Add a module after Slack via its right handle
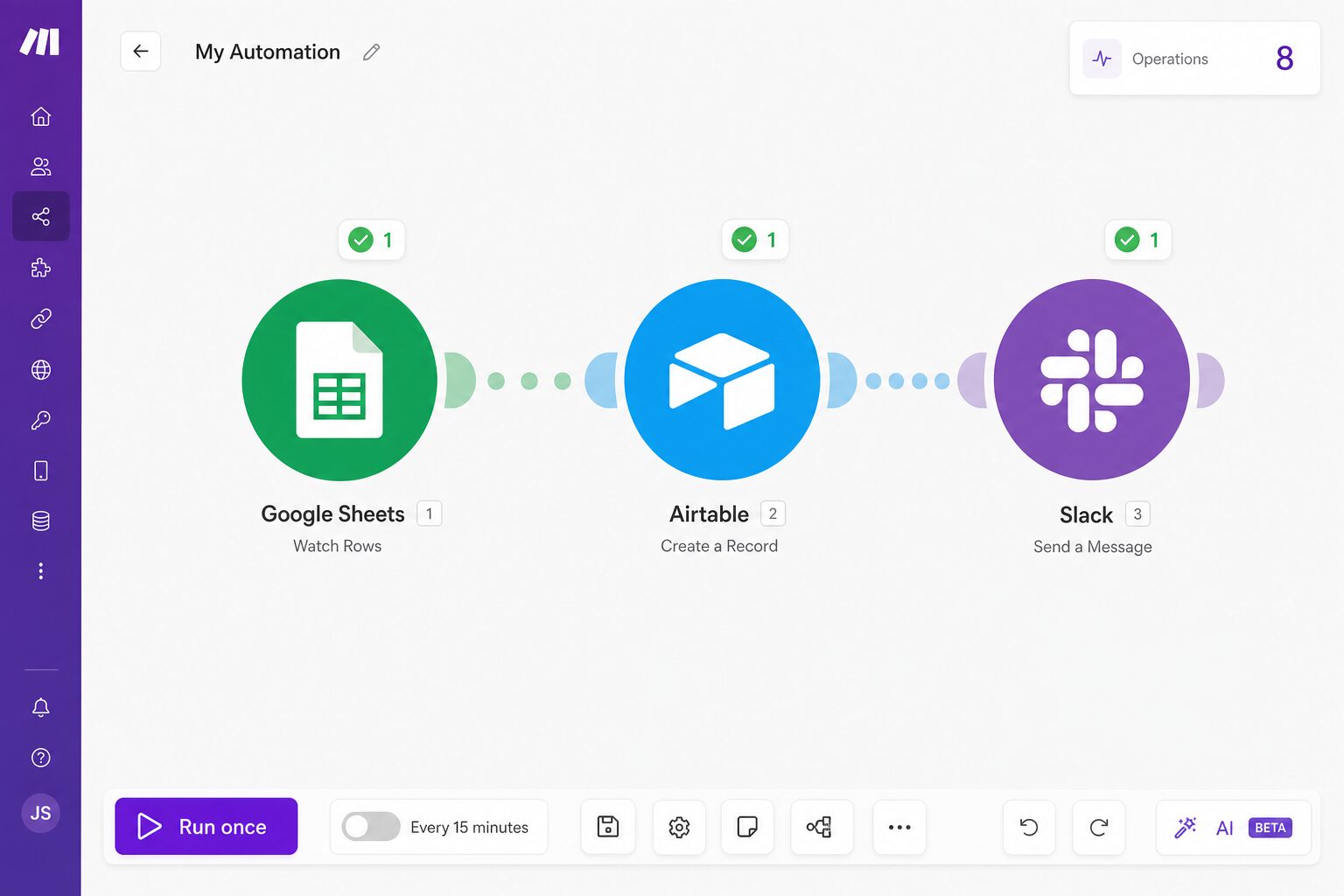This screenshot has width=1344, height=896. click(x=1211, y=380)
